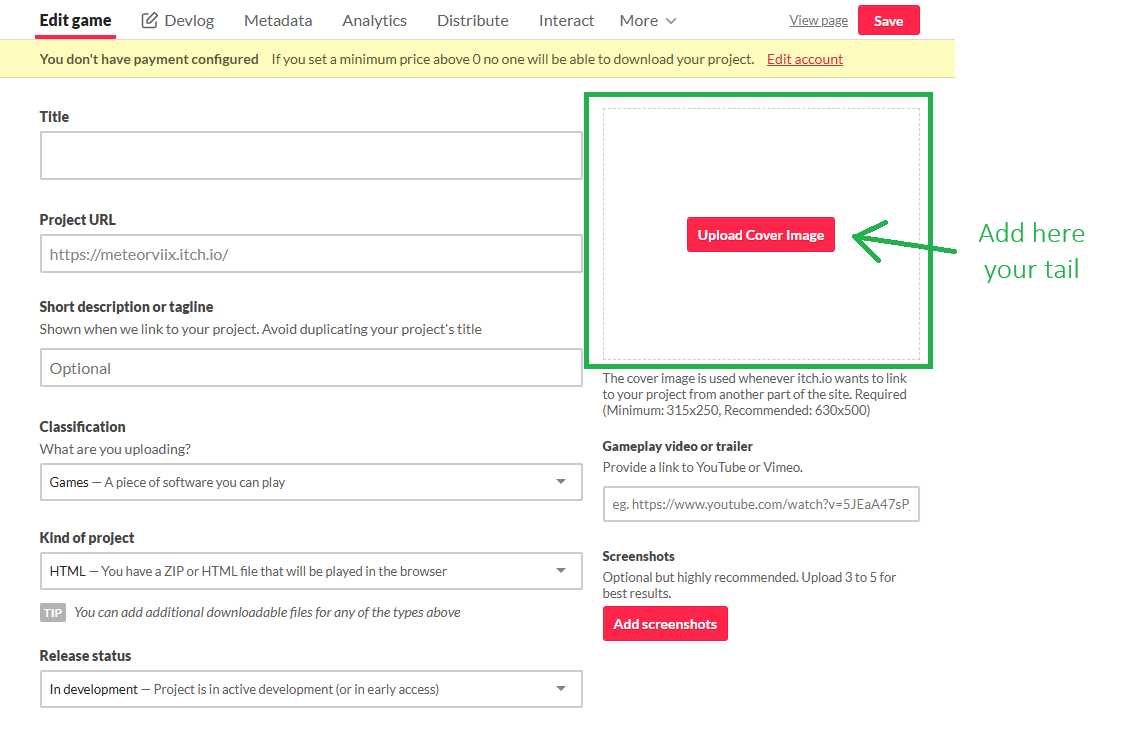
Task: Click the Devlog pencil icon
Action: (150, 20)
